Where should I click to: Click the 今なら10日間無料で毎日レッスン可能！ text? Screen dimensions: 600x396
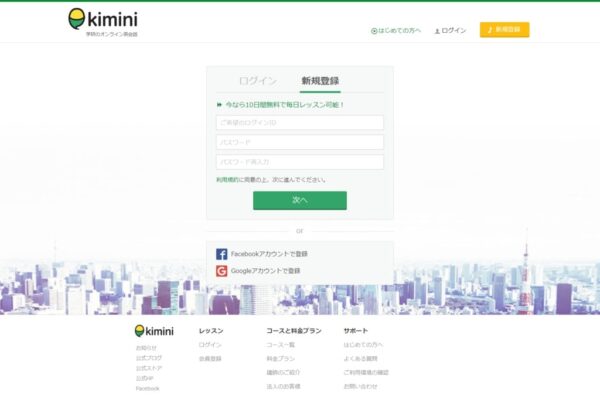(285, 104)
